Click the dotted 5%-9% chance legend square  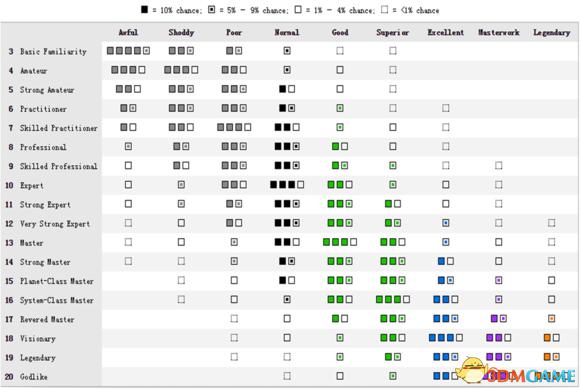211,9
